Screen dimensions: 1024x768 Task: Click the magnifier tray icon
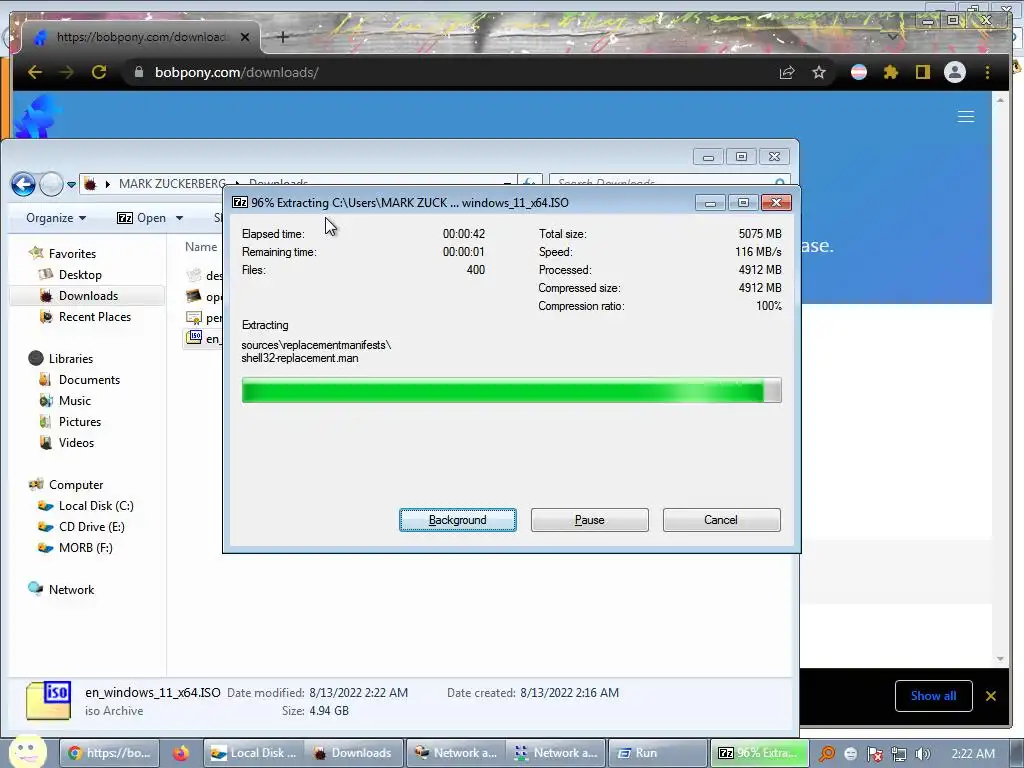(x=827, y=754)
